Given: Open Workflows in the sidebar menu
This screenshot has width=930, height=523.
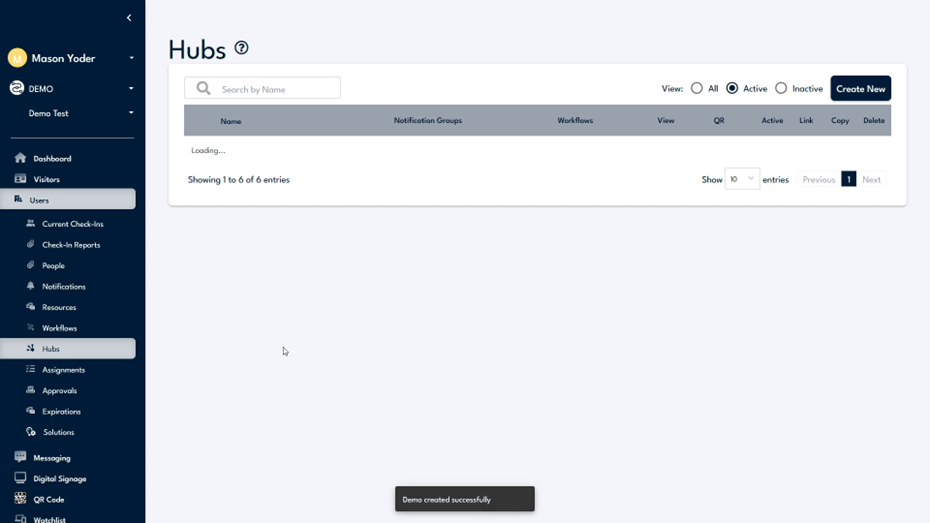Looking at the screenshot, I should tap(59, 328).
